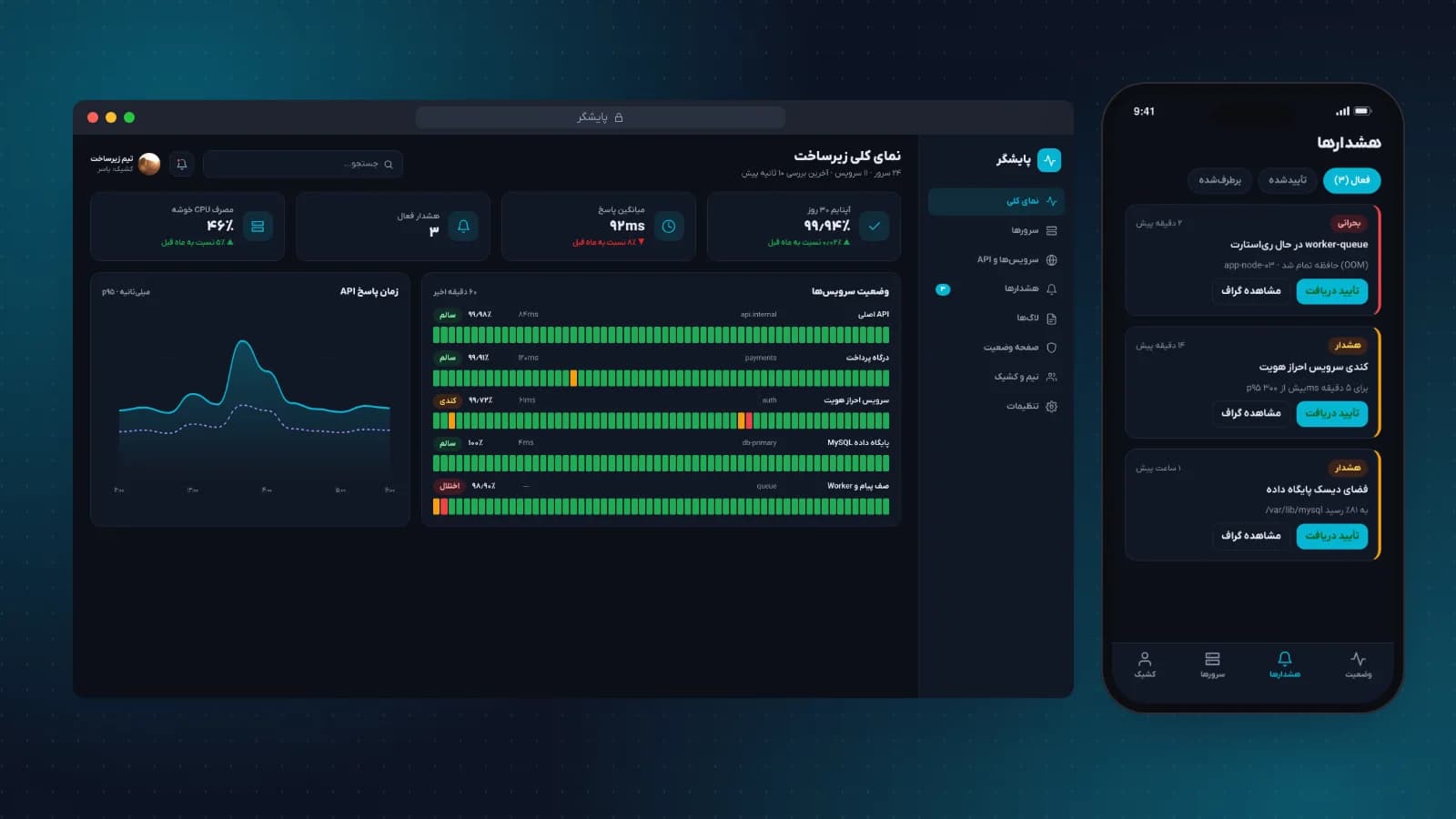Click the صفحه وضعیت shield icon
This screenshot has height=819, width=1456.
pyautogui.click(x=1052, y=348)
